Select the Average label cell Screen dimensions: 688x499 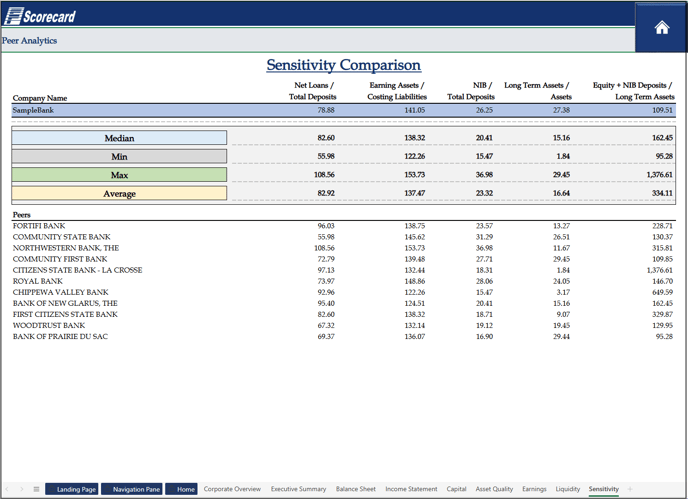119,193
